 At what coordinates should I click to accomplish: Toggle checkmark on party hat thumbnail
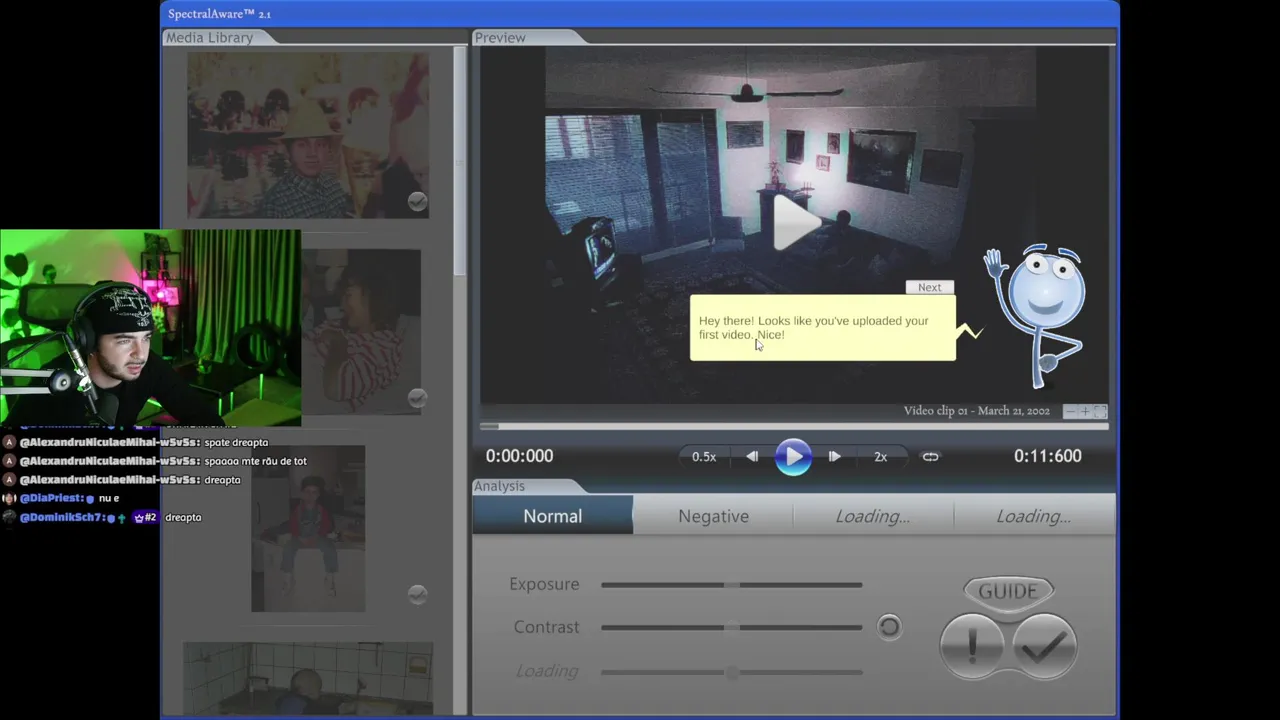(418, 202)
